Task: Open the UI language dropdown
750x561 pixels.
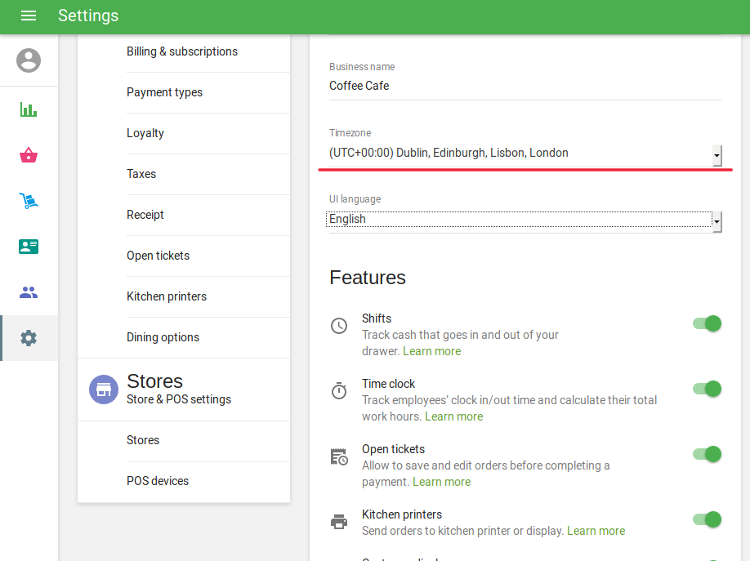Action: (523, 220)
